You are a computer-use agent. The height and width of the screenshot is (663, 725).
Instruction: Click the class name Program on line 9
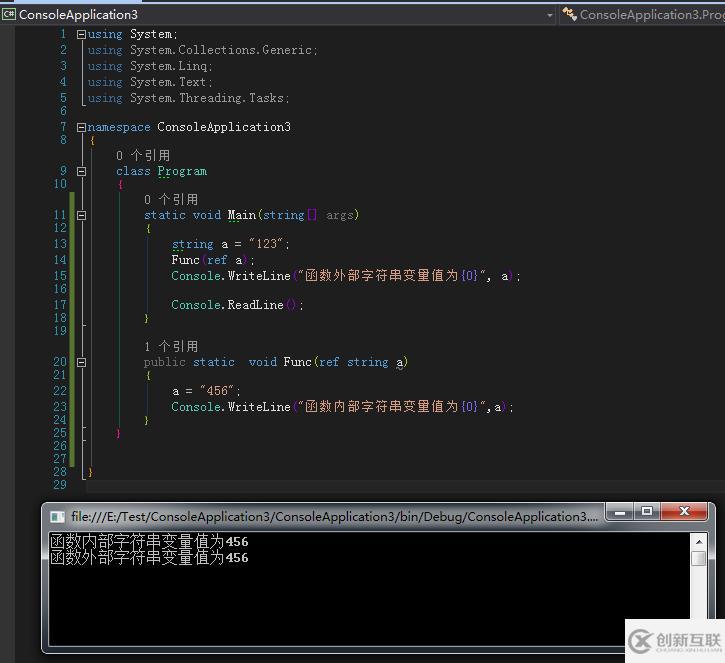[182, 172]
